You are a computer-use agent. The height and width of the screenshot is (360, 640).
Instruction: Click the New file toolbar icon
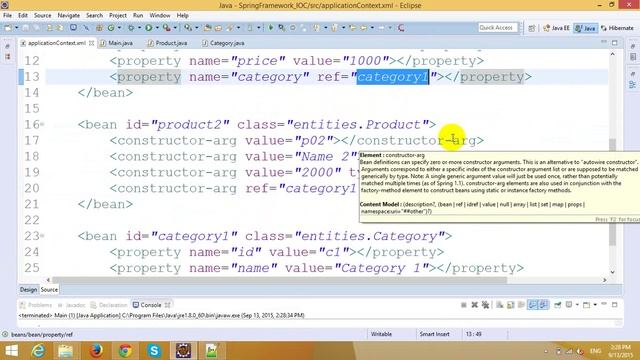[8, 28]
